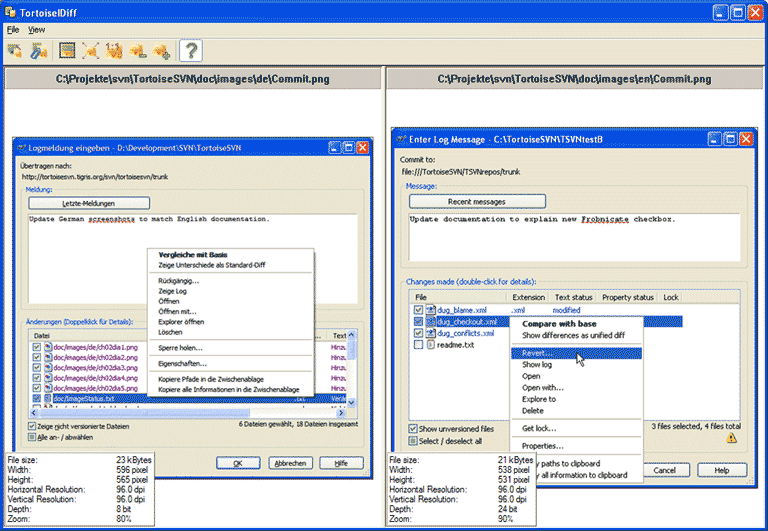The height and width of the screenshot is (531, 768).
Task: Check the readme.txt file checkbox
Action: [418, 345]
